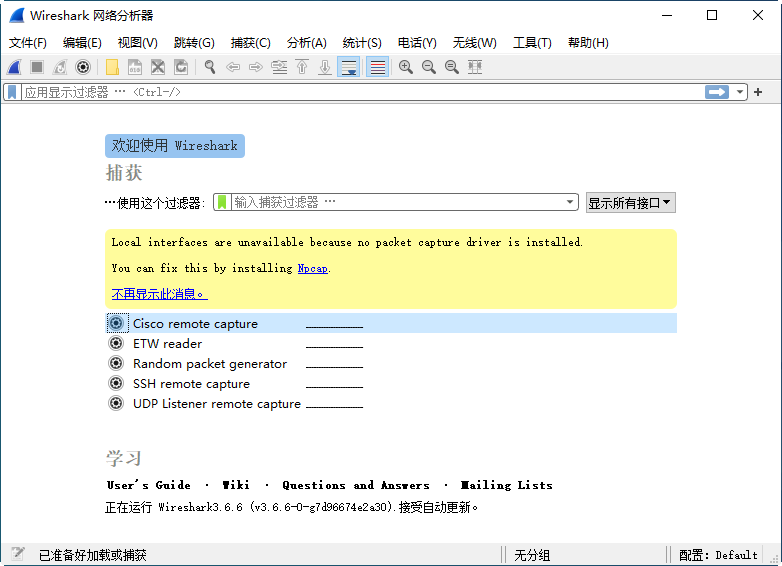Image resolution: width=782 pixels, height=566 pixels.
Task: Expand the capture filter dropdown arrow
Action: 570,202
